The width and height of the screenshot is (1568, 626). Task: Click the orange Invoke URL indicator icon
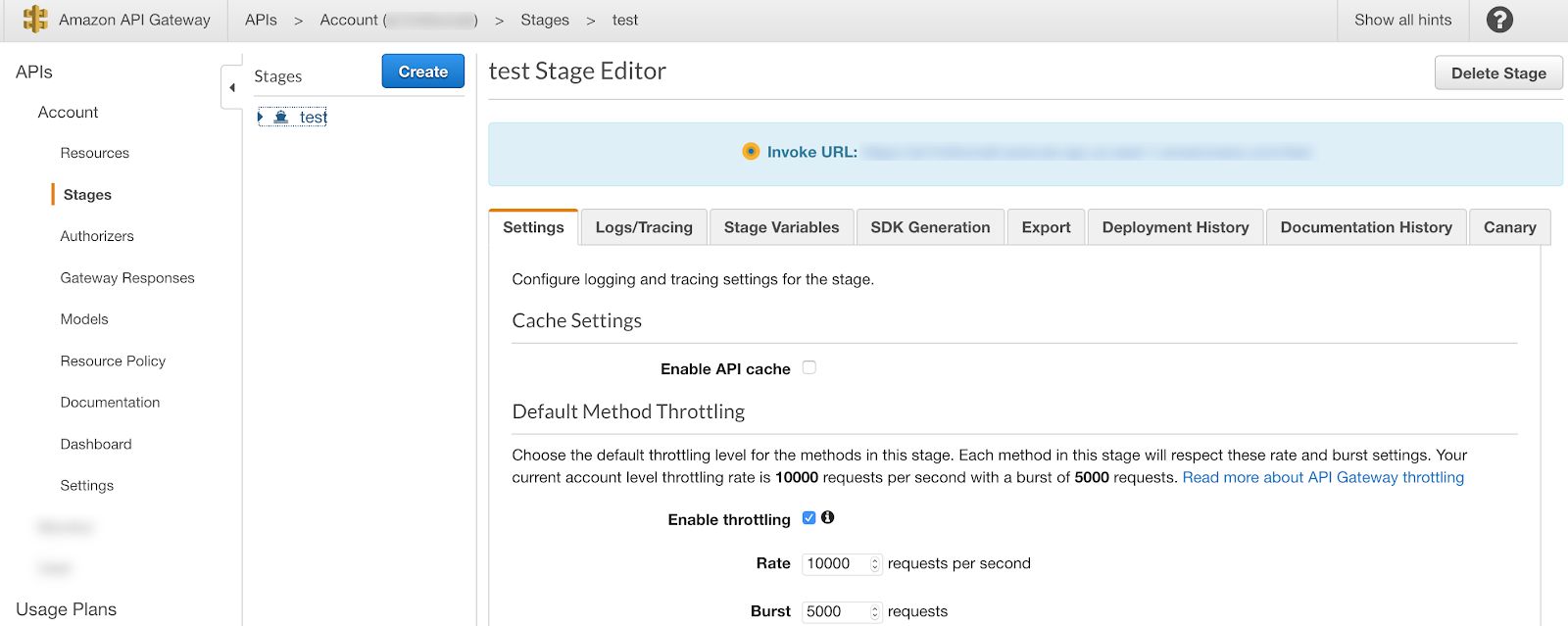tap(751, 152)
